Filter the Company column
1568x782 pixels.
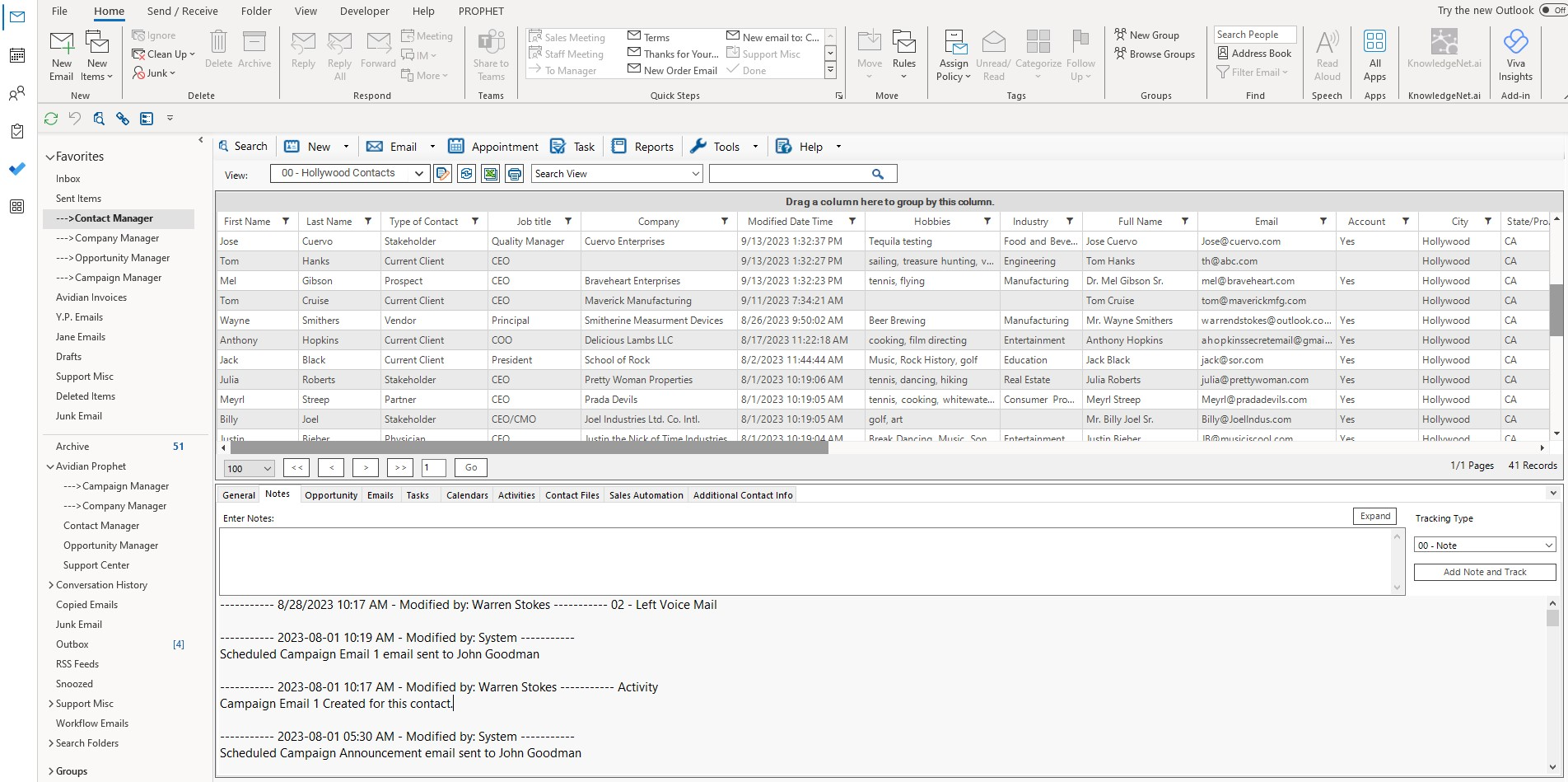(725, 221)
